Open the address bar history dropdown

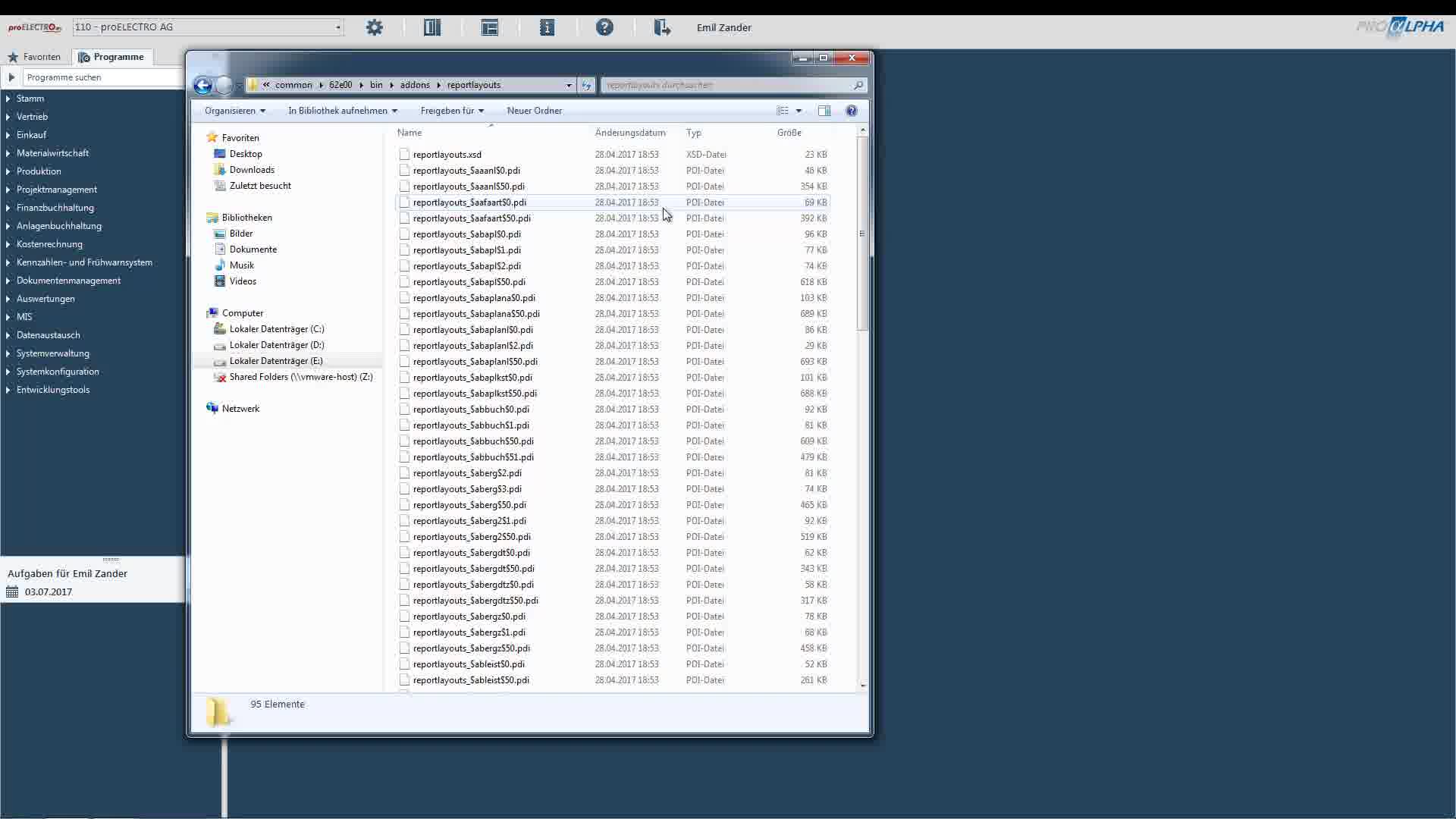tap(569, 85)
